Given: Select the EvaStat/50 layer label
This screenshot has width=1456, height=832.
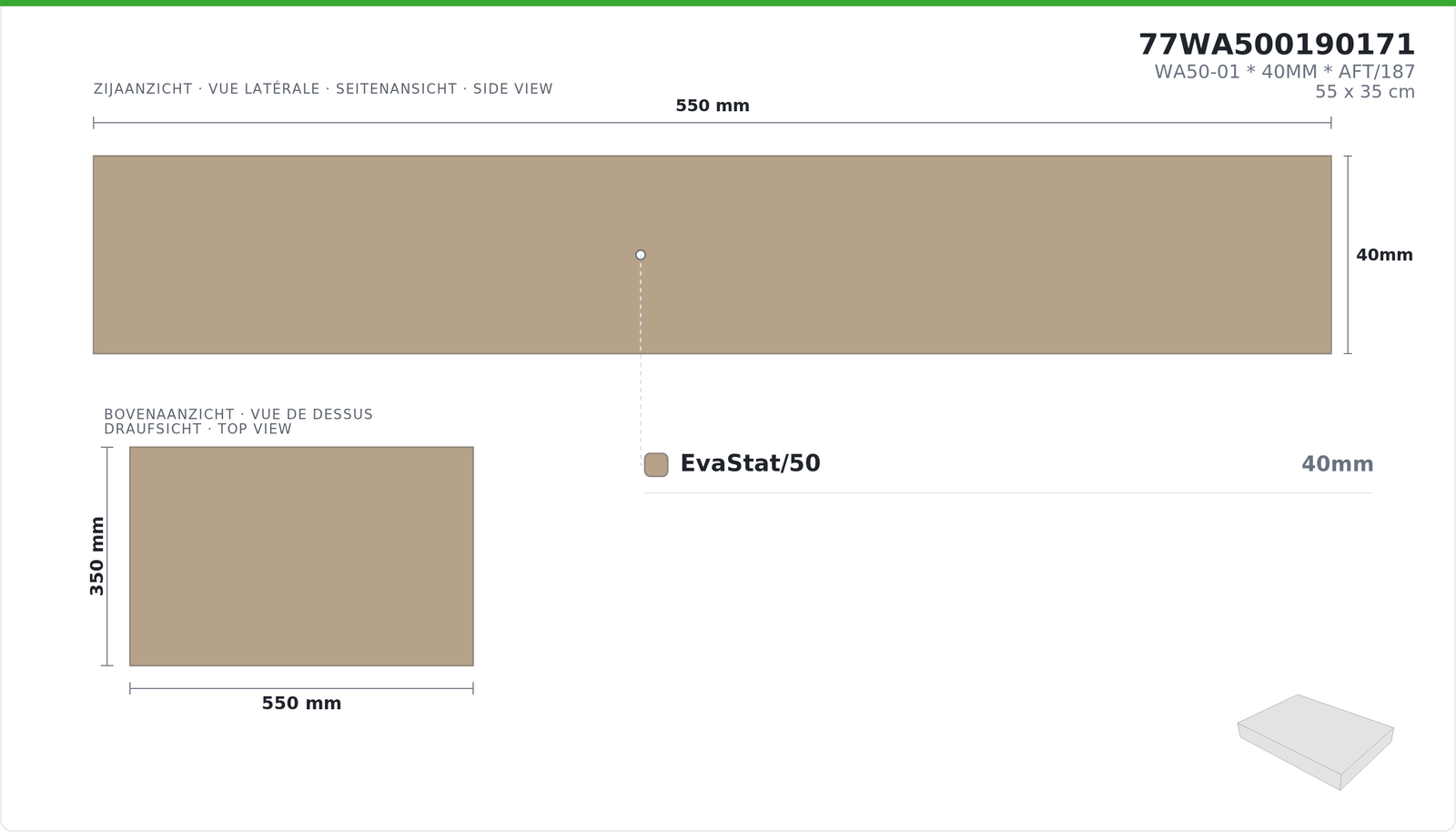Looking at the screenshot, I should [x=750, y=463].
